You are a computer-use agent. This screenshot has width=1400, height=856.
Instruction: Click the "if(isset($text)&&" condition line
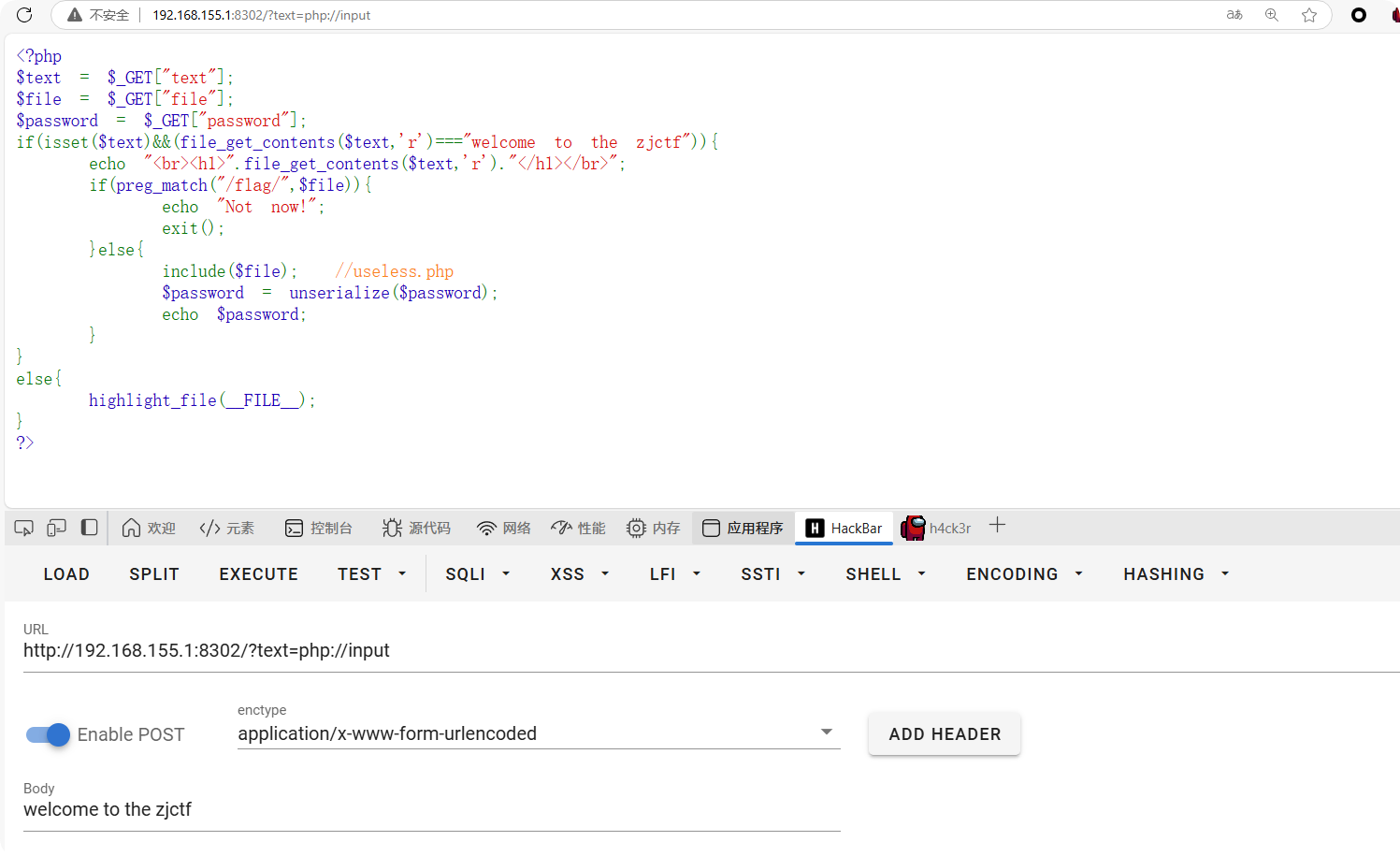coord(368,142)
